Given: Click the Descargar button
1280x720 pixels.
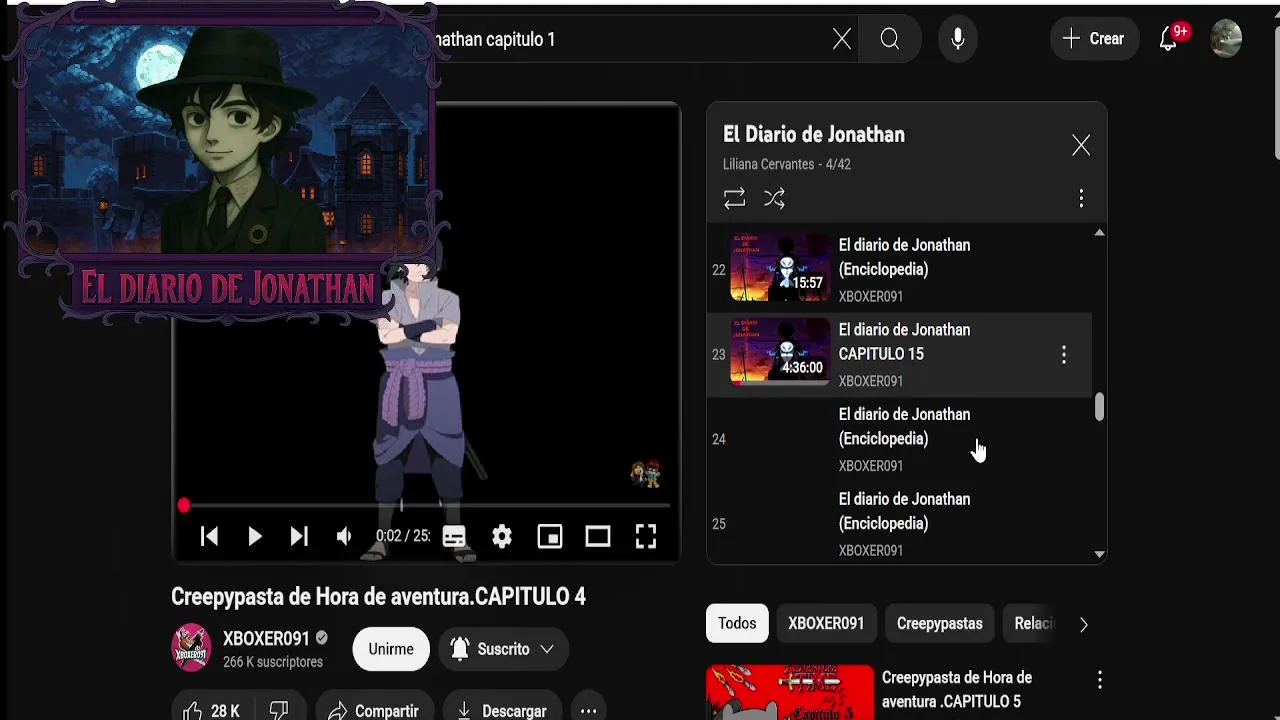Looking at the screenshot, I should pos(502,711).
